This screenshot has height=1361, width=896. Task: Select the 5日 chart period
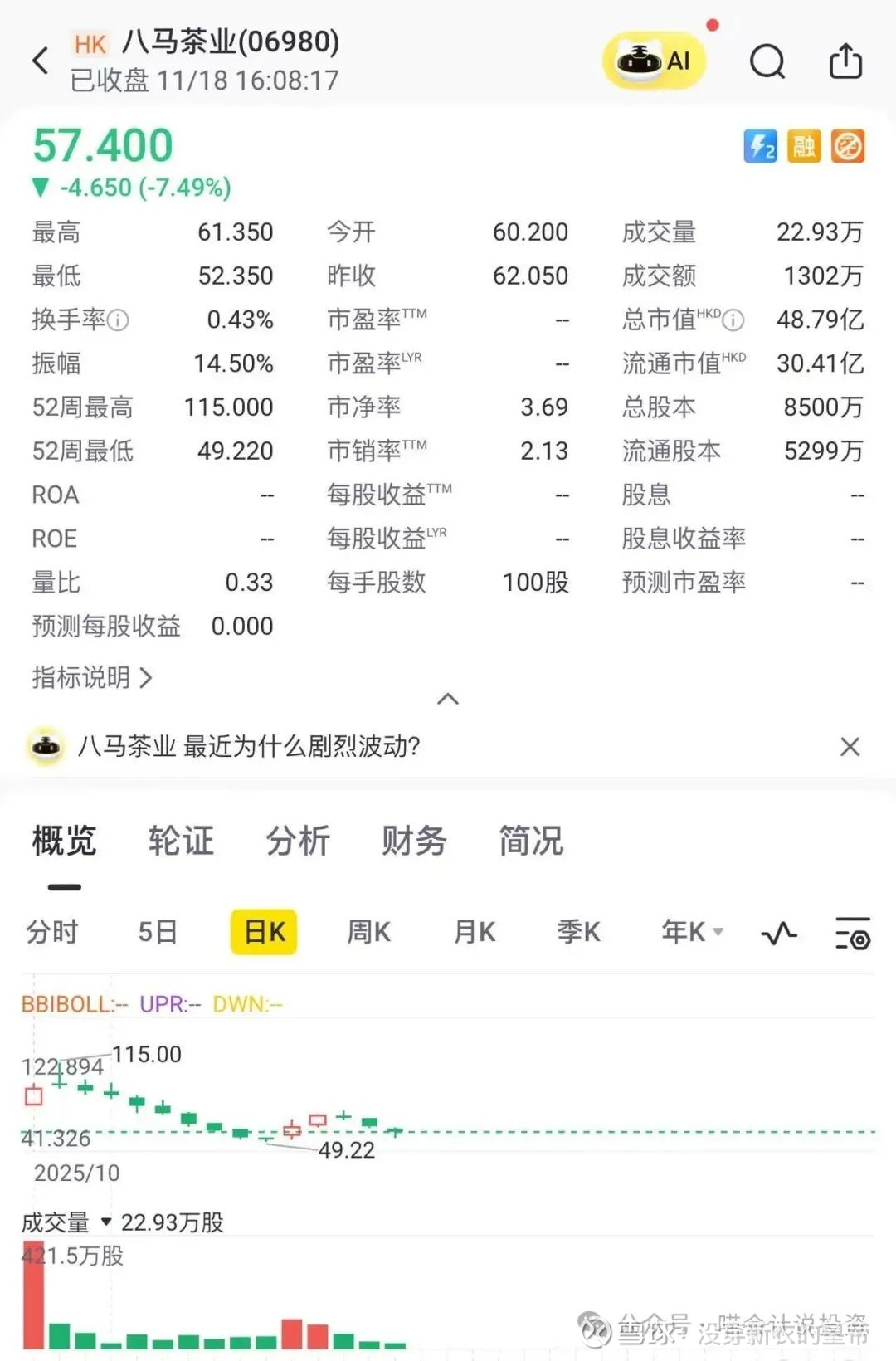(158, 932)
